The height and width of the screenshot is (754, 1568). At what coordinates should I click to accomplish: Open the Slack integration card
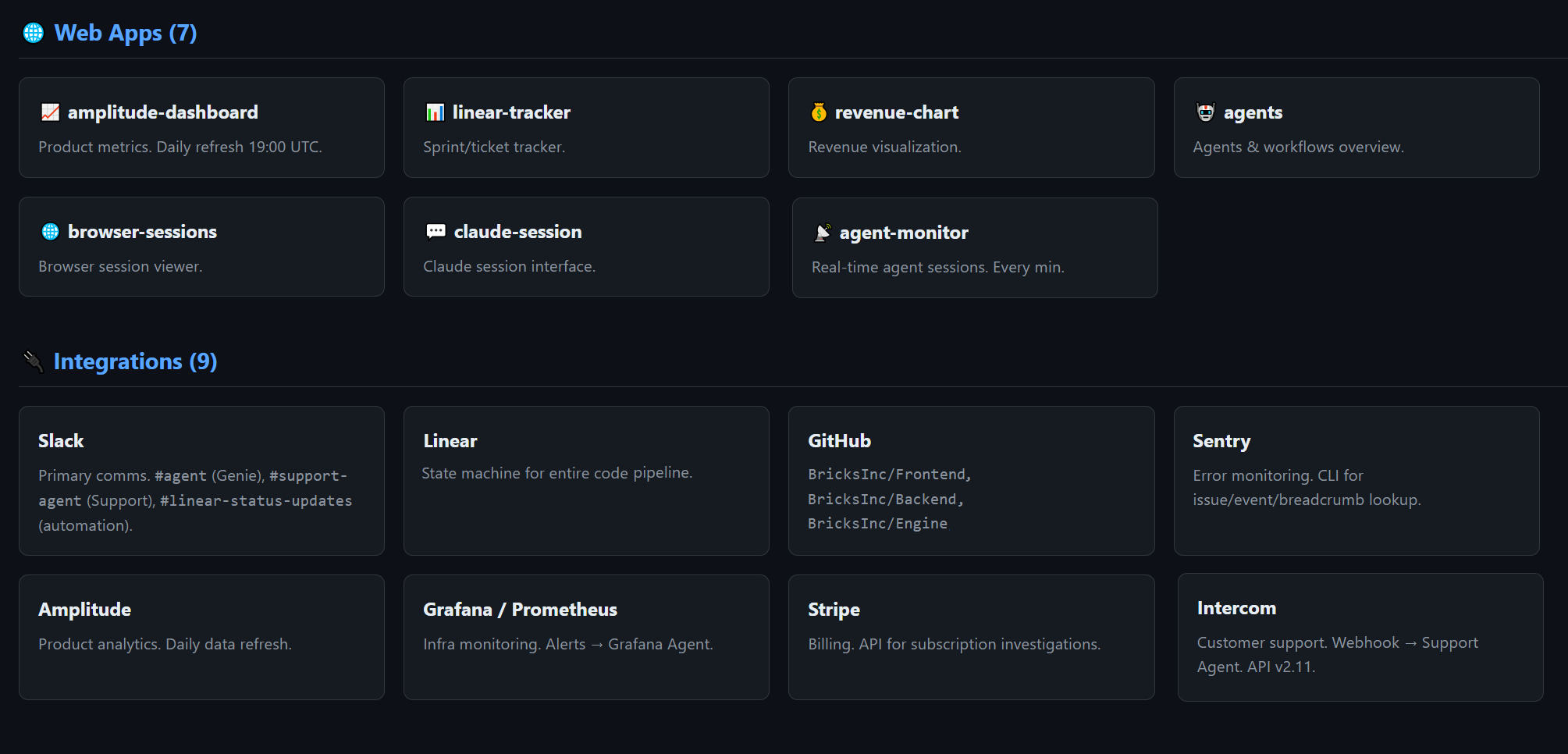point(201,481)
